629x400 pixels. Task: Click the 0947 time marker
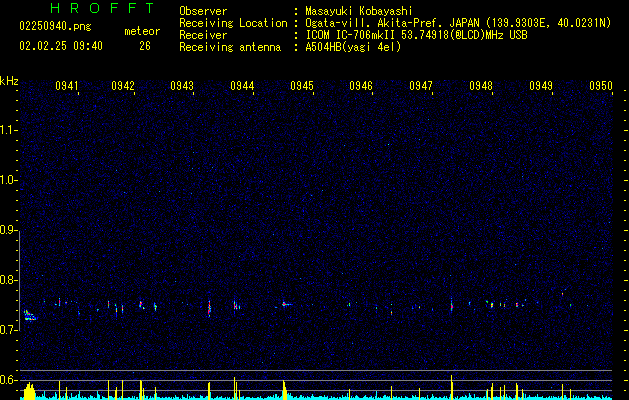coord(421,86)
